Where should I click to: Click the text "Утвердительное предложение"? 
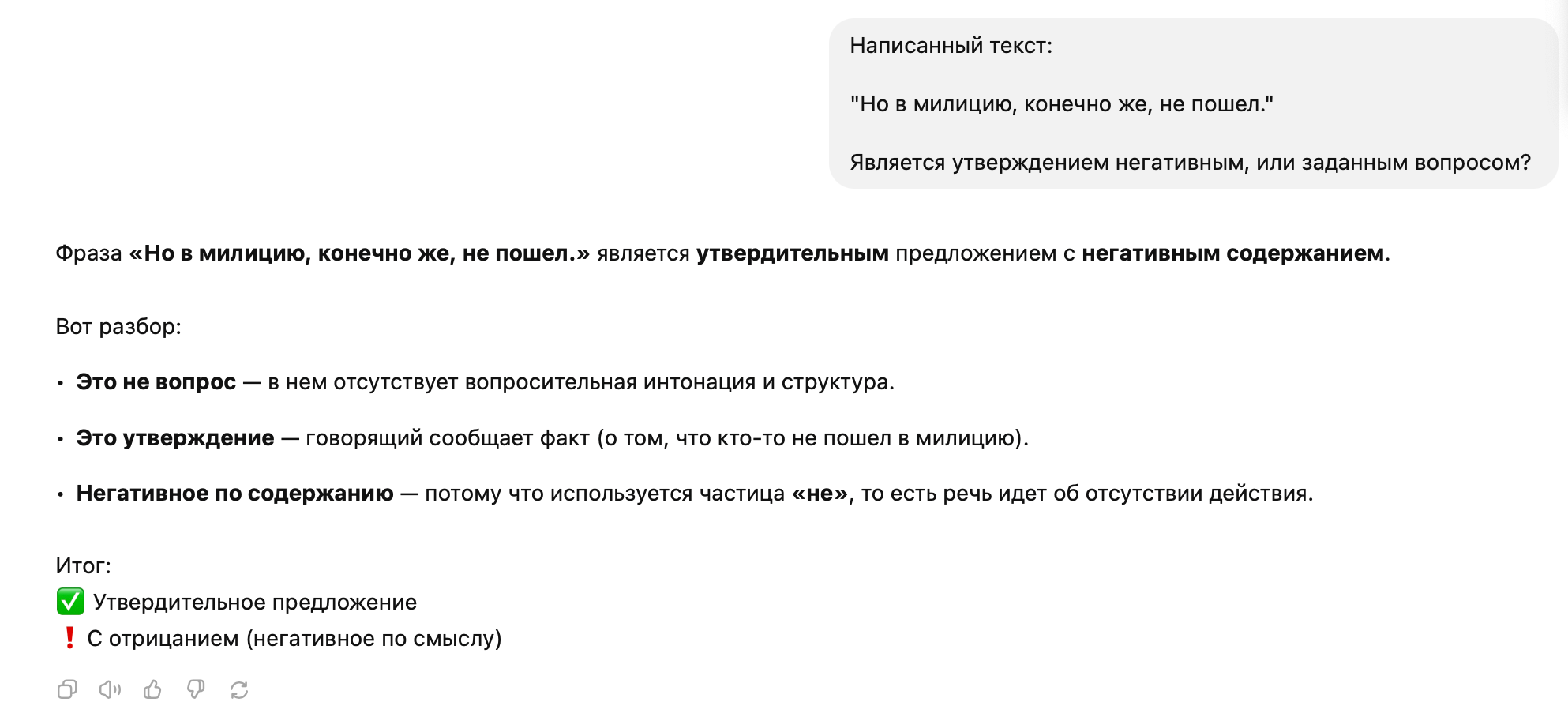tap(255, 603)
